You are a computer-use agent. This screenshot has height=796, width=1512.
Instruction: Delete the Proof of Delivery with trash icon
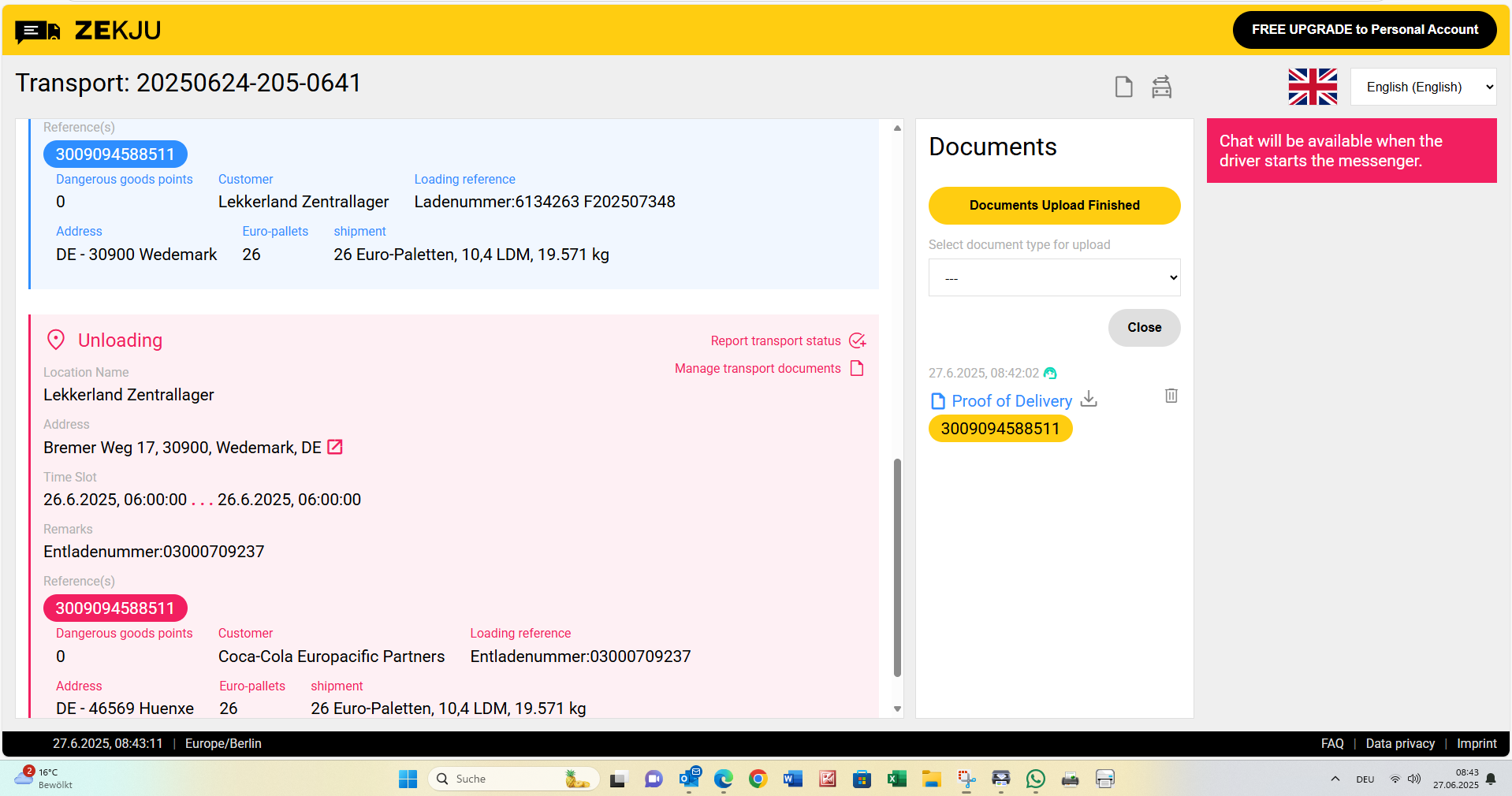coord(1171,396)
